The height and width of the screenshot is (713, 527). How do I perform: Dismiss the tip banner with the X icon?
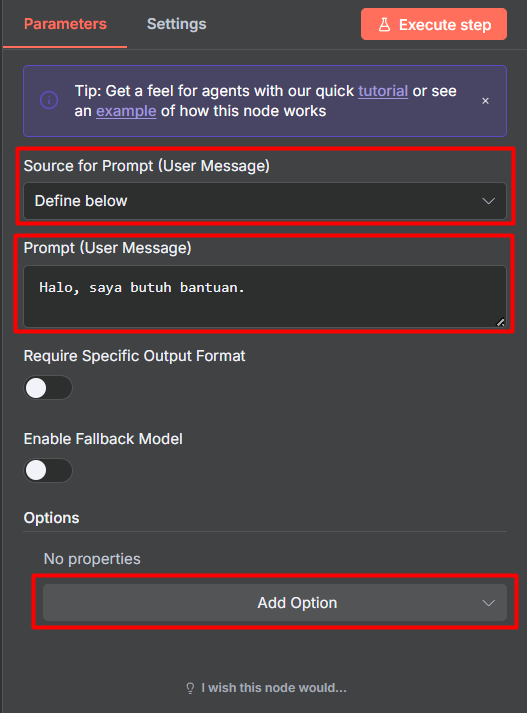pos(485,101)
